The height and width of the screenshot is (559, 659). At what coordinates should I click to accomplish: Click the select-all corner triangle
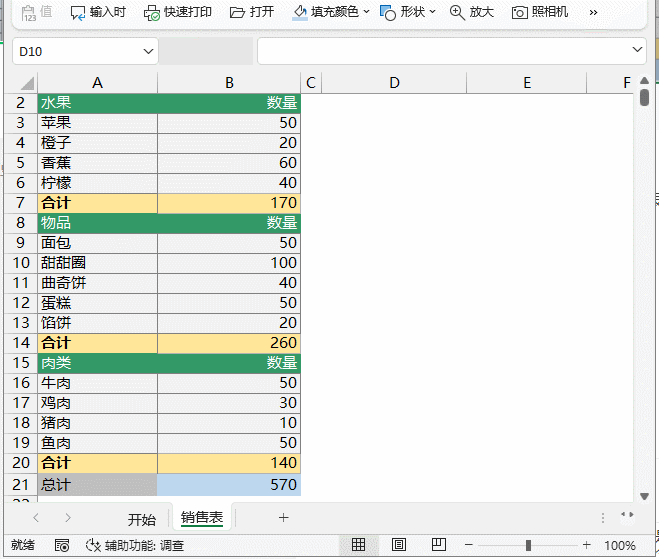click(25, 83)
